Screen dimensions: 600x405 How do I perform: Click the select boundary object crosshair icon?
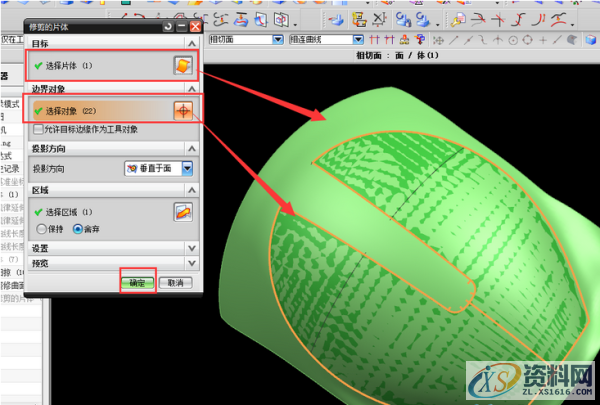tap(182, 110)
